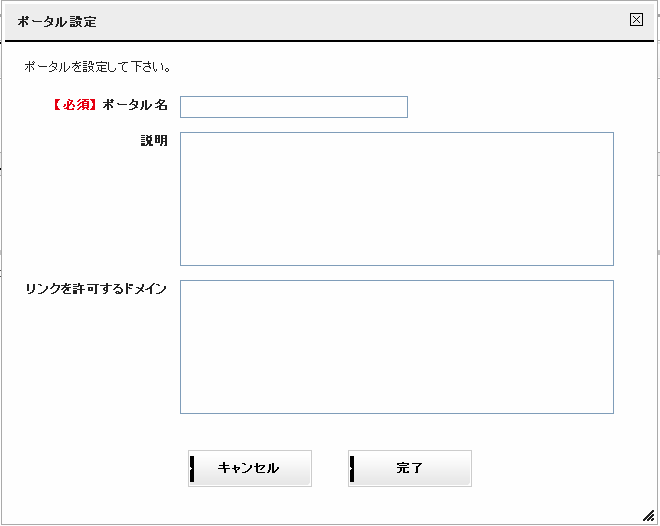The height and width of the screenshot is (526, 660).
Task: Click the ポータルを設定して下さい instruction text
Action: coord(97,67)
